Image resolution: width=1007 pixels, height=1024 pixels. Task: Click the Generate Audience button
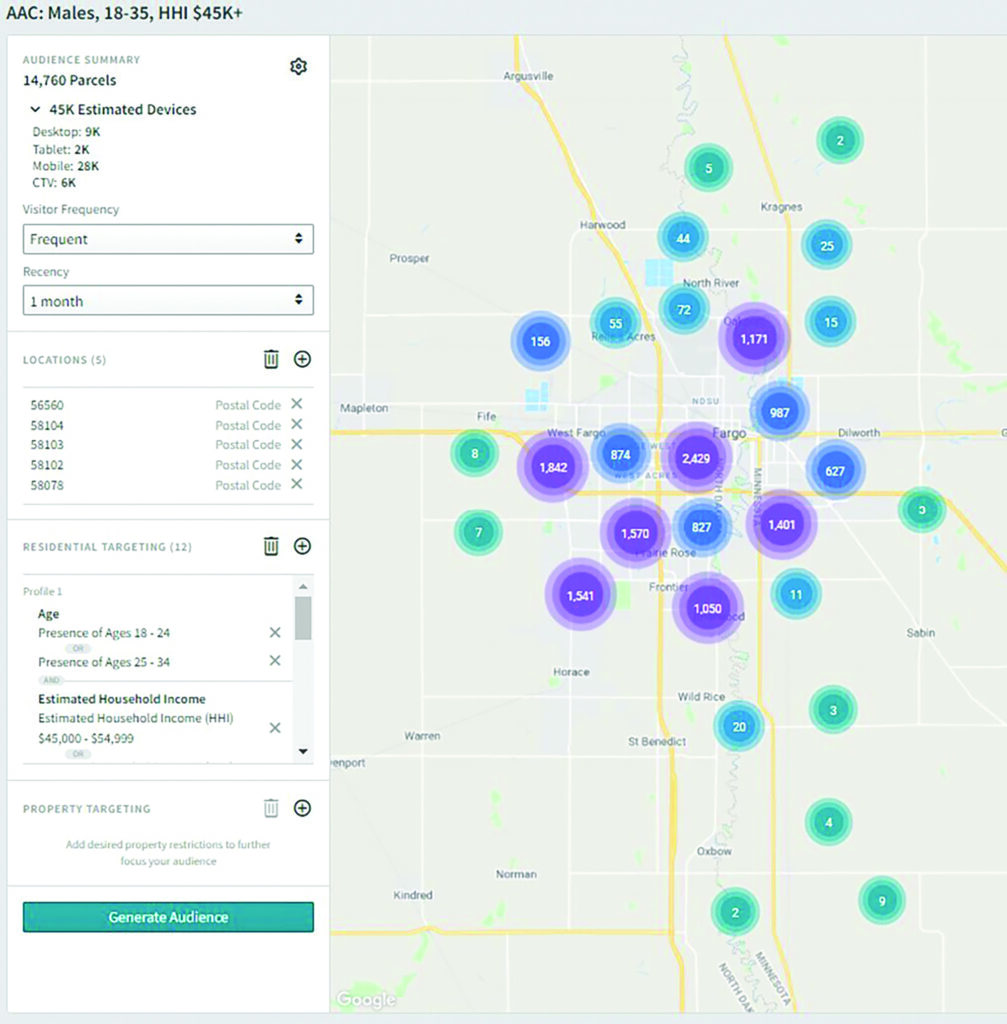point(168,917)
